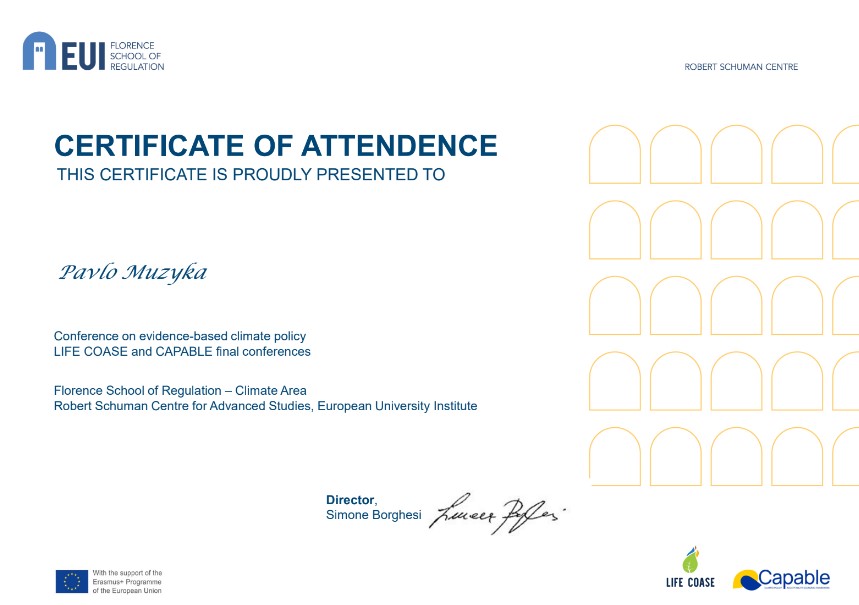
Task: Select the Certificate of Attendence title
Action: tap(275, 146)
